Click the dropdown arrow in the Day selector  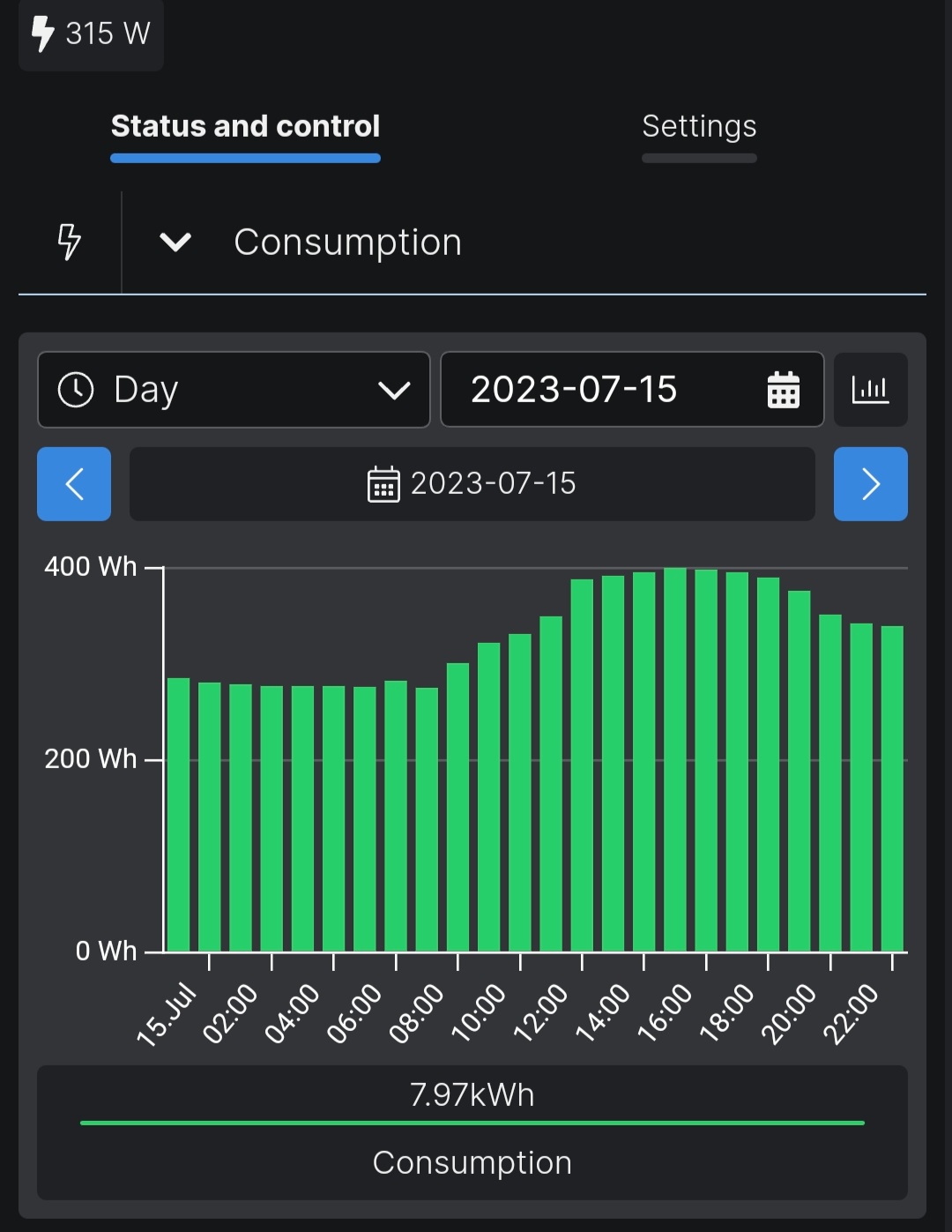tap(393, 390)
